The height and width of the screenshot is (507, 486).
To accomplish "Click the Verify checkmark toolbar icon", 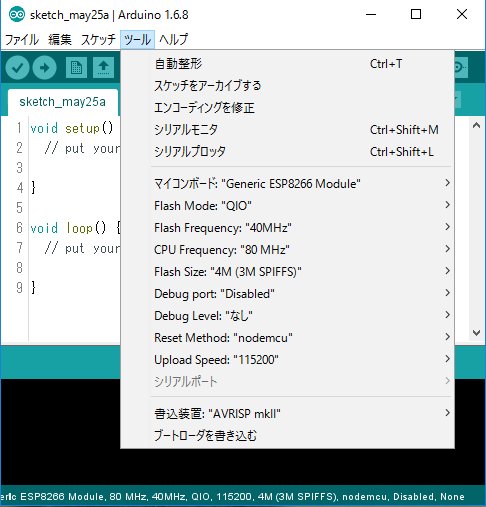I will click(17, 68).
